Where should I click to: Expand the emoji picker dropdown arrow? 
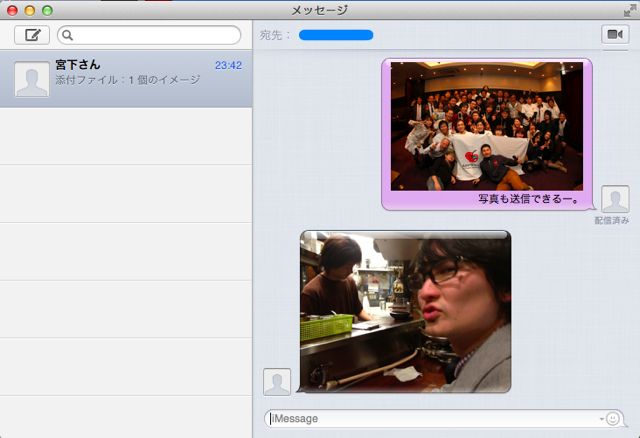[602, 419]
